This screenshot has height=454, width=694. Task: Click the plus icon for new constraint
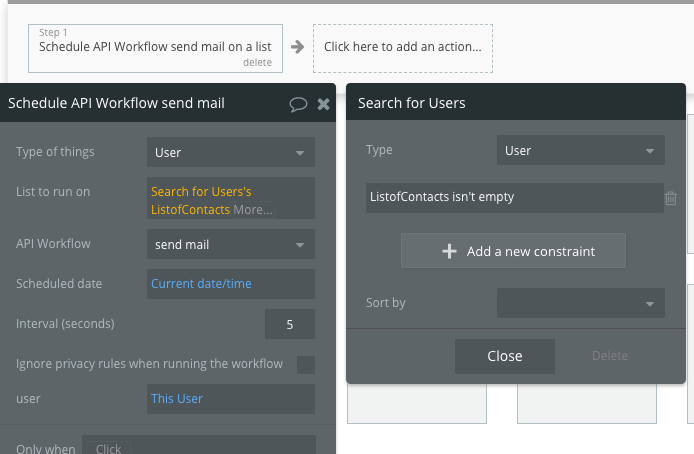pos(449,252)
